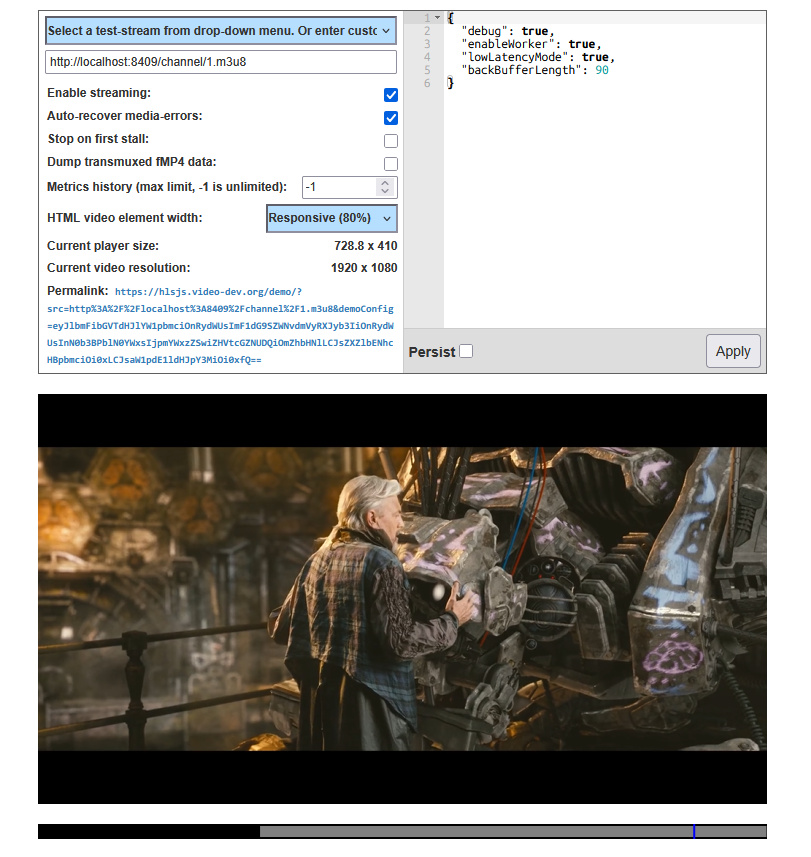Click the Current video resolution value 1920 x 1080

coord(364,268)
